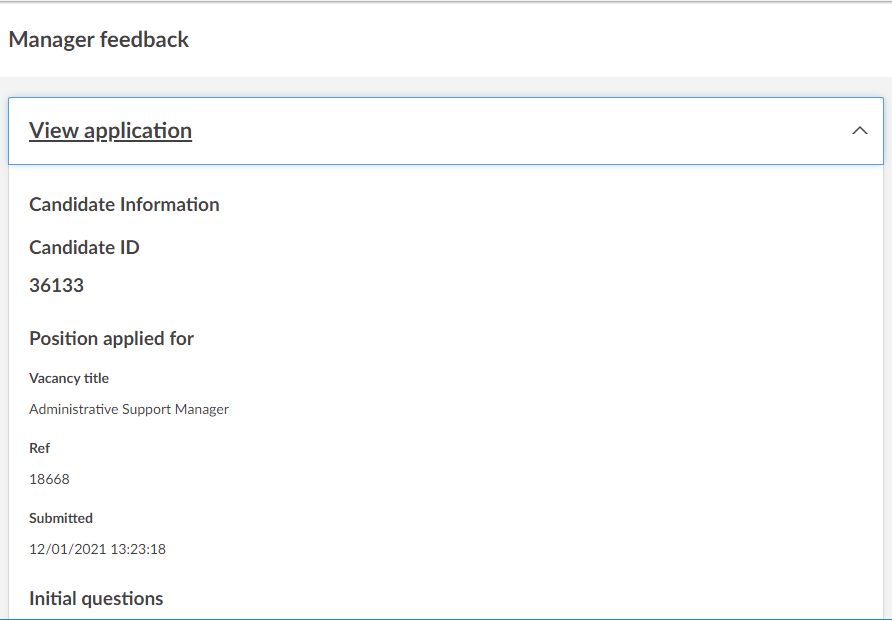Select the candidate ID number 36133
This screenshot has height=620, width=892.
click(56, 286)
